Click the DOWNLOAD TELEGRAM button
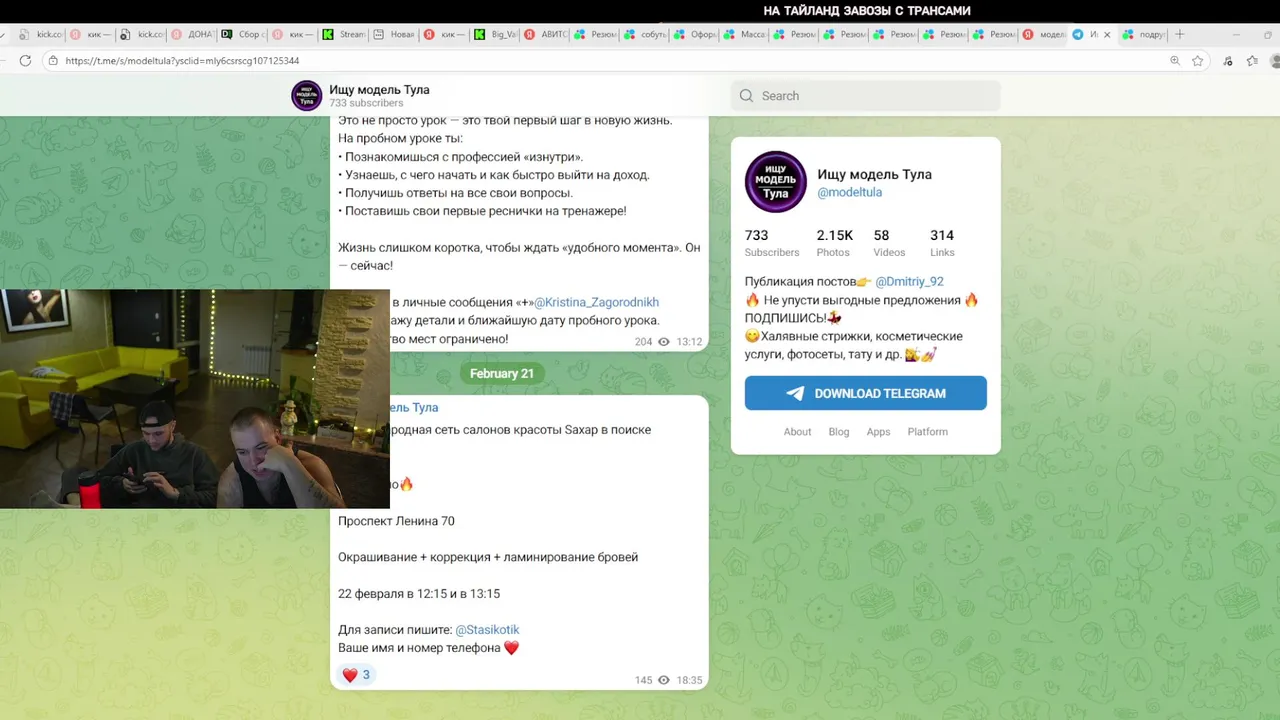Viewport: 1280px width, 720px height. coord(866,393)
